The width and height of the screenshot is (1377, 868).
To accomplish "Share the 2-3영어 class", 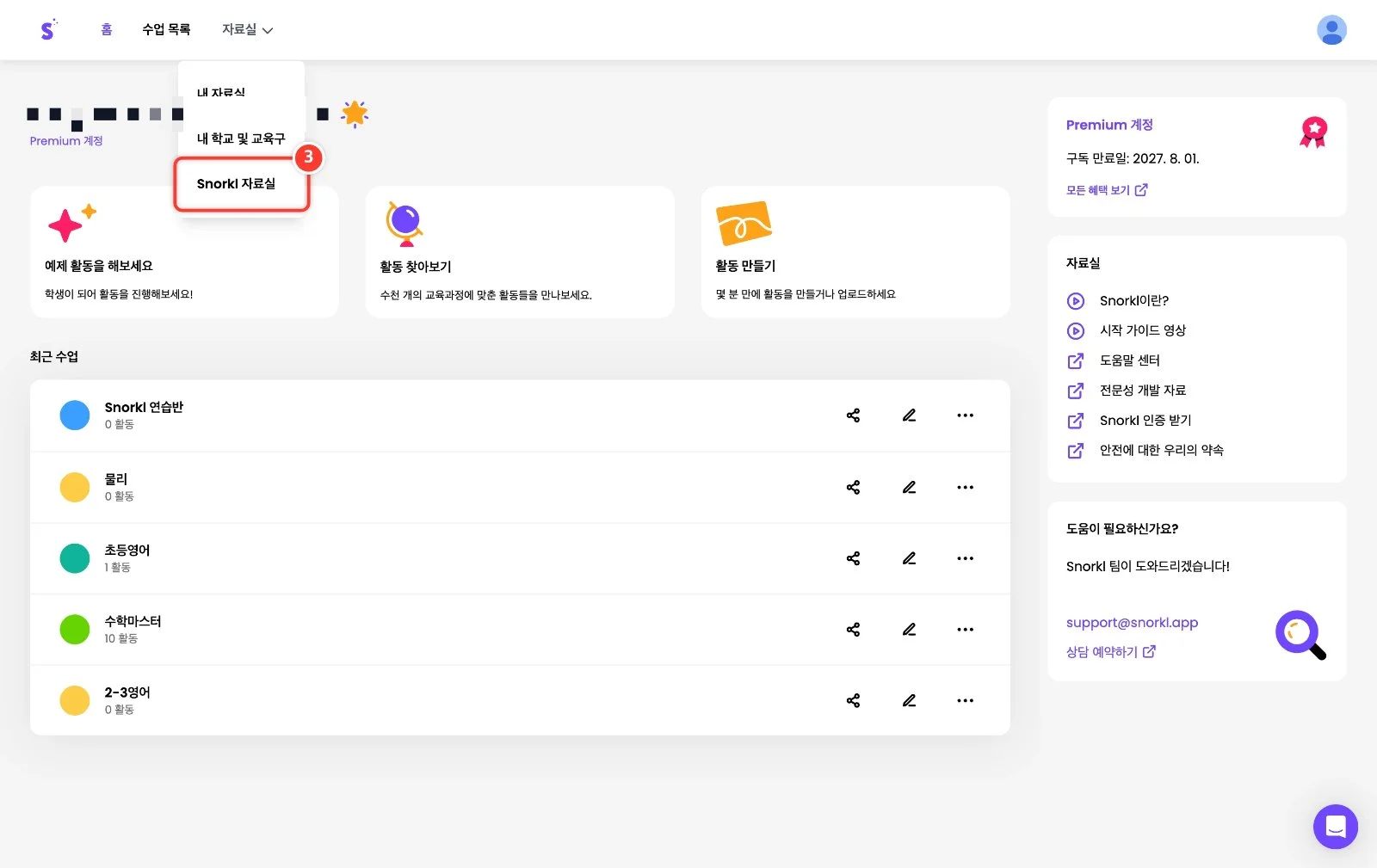I will (853, 701).
